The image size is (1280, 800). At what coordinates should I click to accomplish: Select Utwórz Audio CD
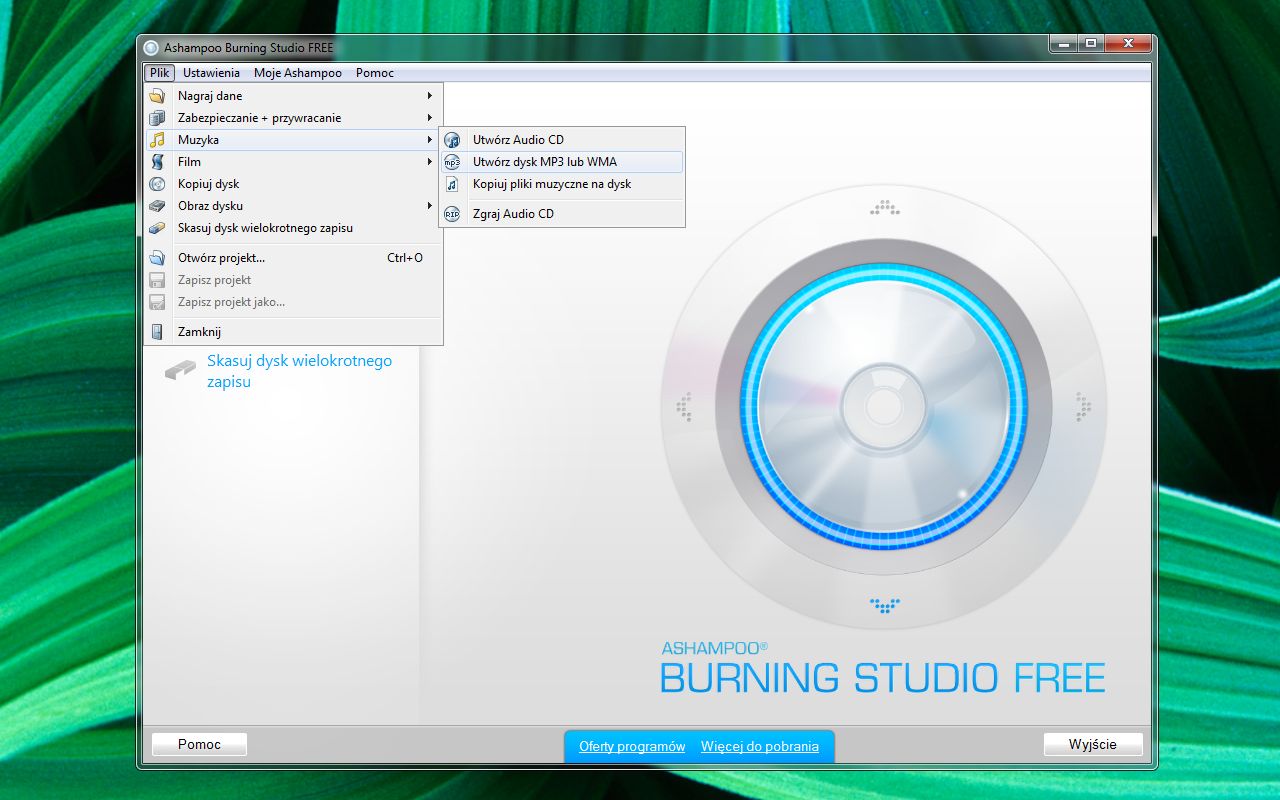click(x=562, y=140)
